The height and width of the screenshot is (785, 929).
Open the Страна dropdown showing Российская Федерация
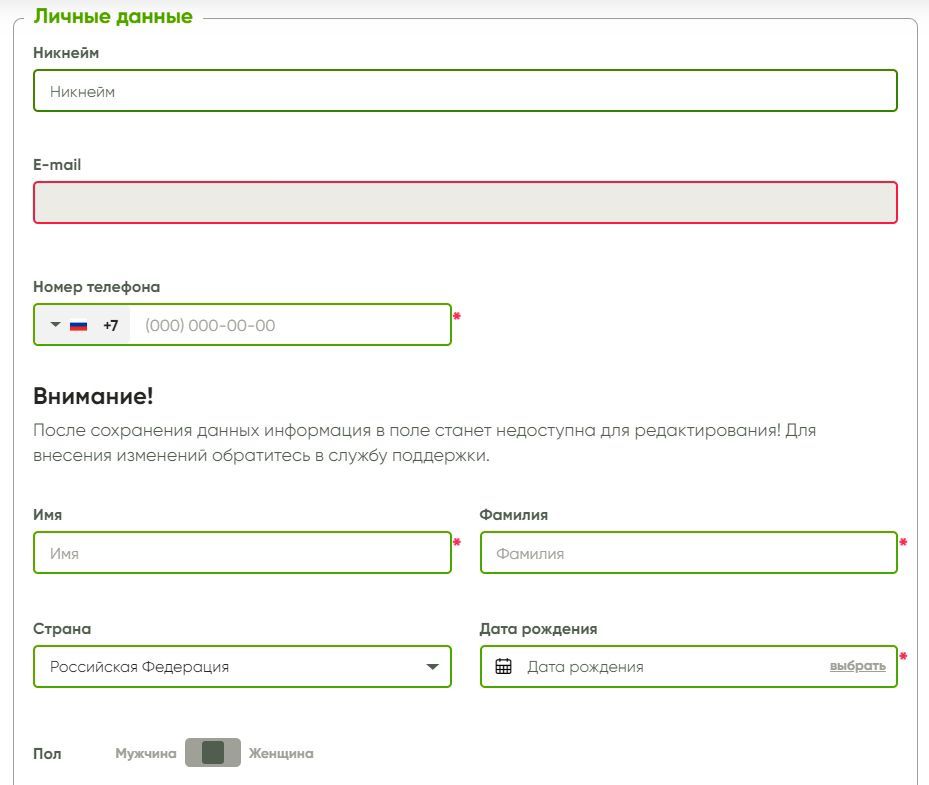230,667
